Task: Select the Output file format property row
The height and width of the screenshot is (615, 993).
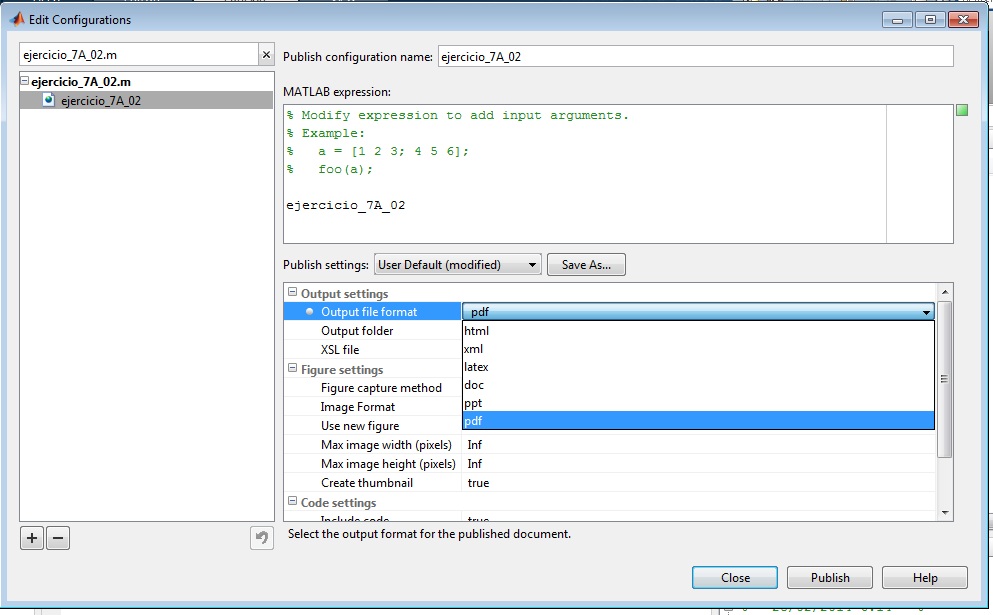Action: coord(372,312)
